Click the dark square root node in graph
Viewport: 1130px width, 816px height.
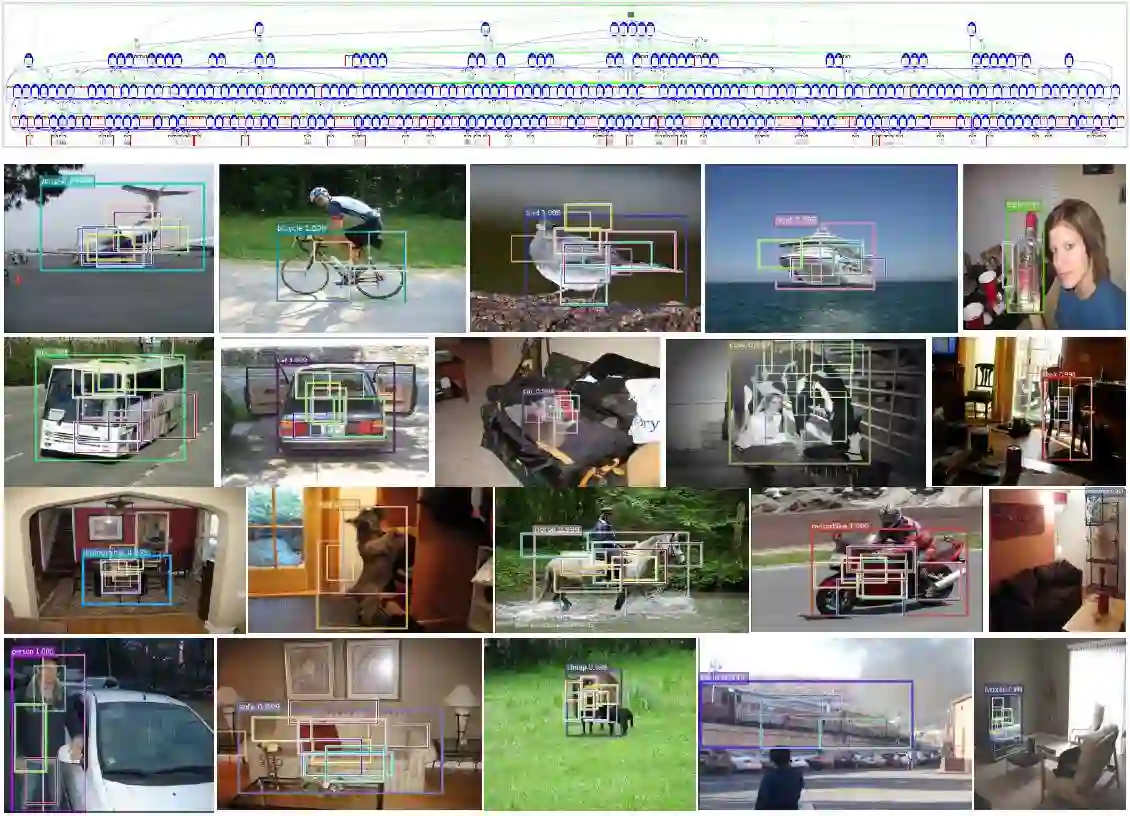click(631, 14)
